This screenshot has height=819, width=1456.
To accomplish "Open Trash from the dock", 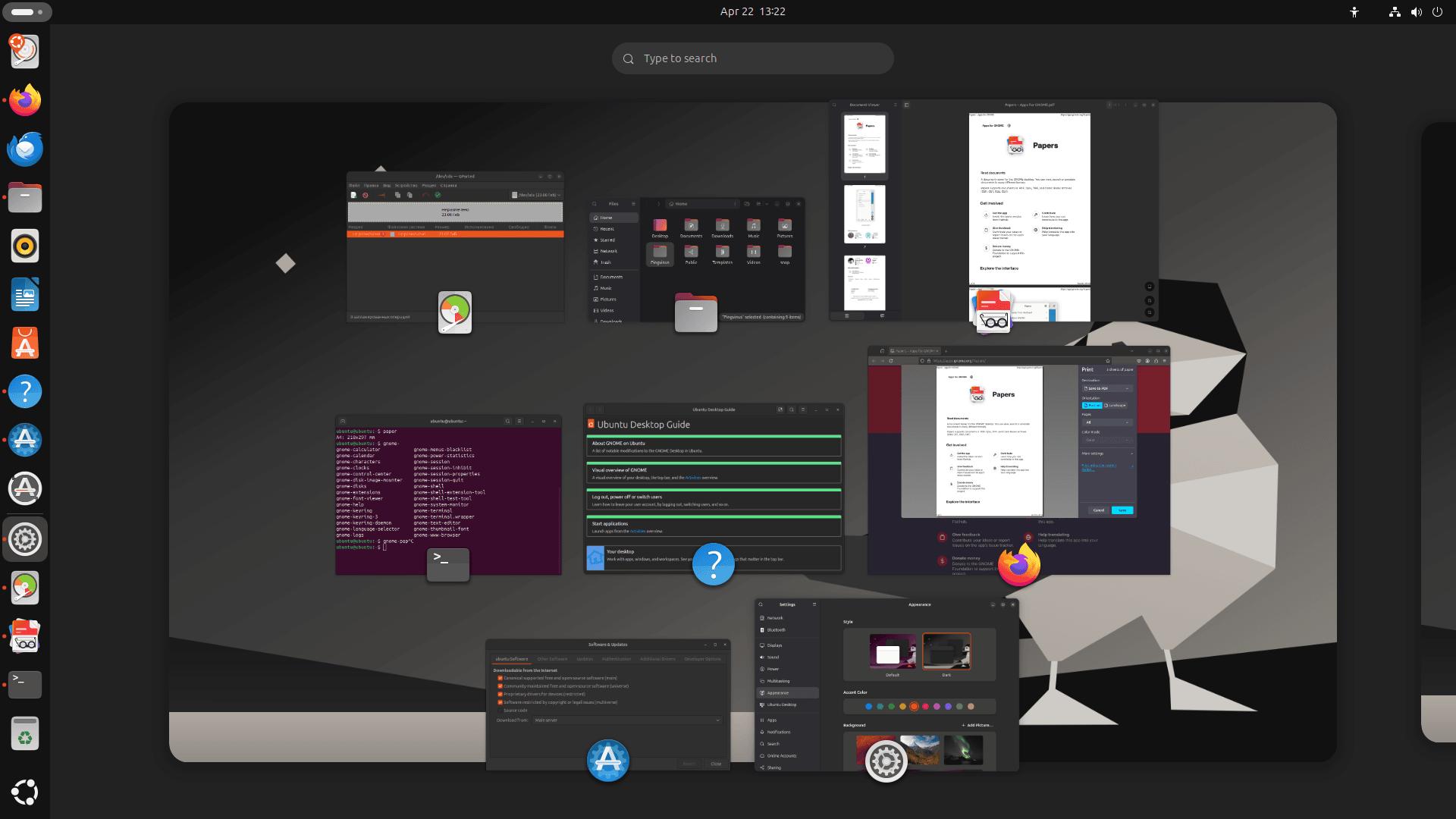I will click(25, 733).
